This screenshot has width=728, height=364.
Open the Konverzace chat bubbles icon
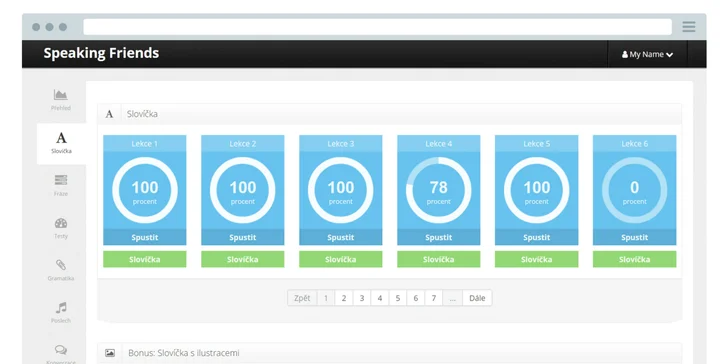point(61,349)
